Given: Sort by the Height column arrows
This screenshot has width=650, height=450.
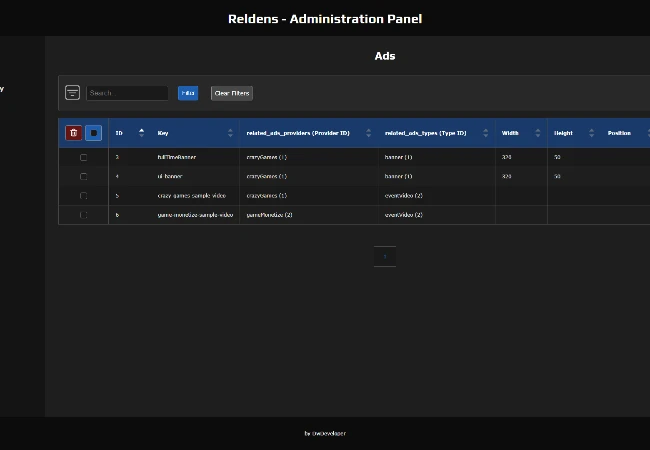Looking at the screenshot, I should (x=592, y=133).
